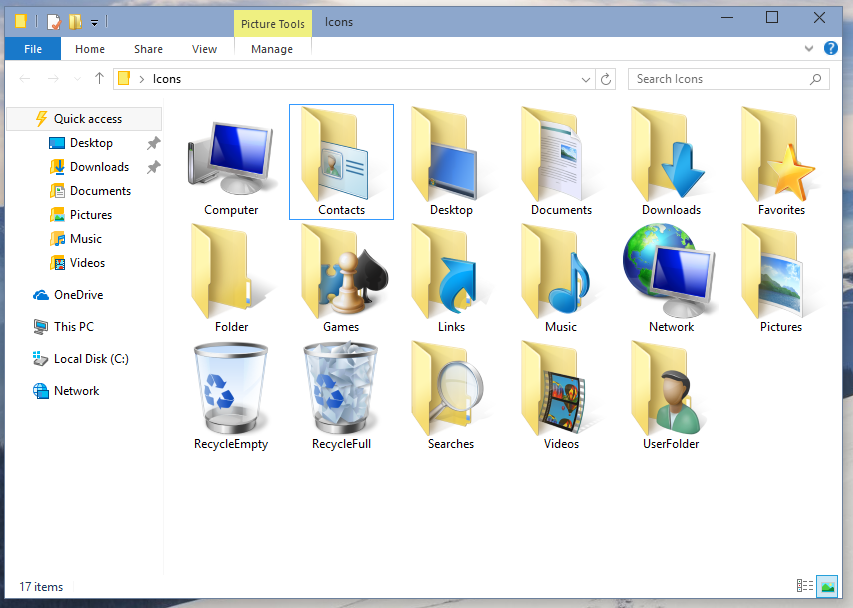Open Properties from the Quick Access Toolbar
The height and width of the screenshot is (608, 853).
pyautogui.click(x=52, y=21)
